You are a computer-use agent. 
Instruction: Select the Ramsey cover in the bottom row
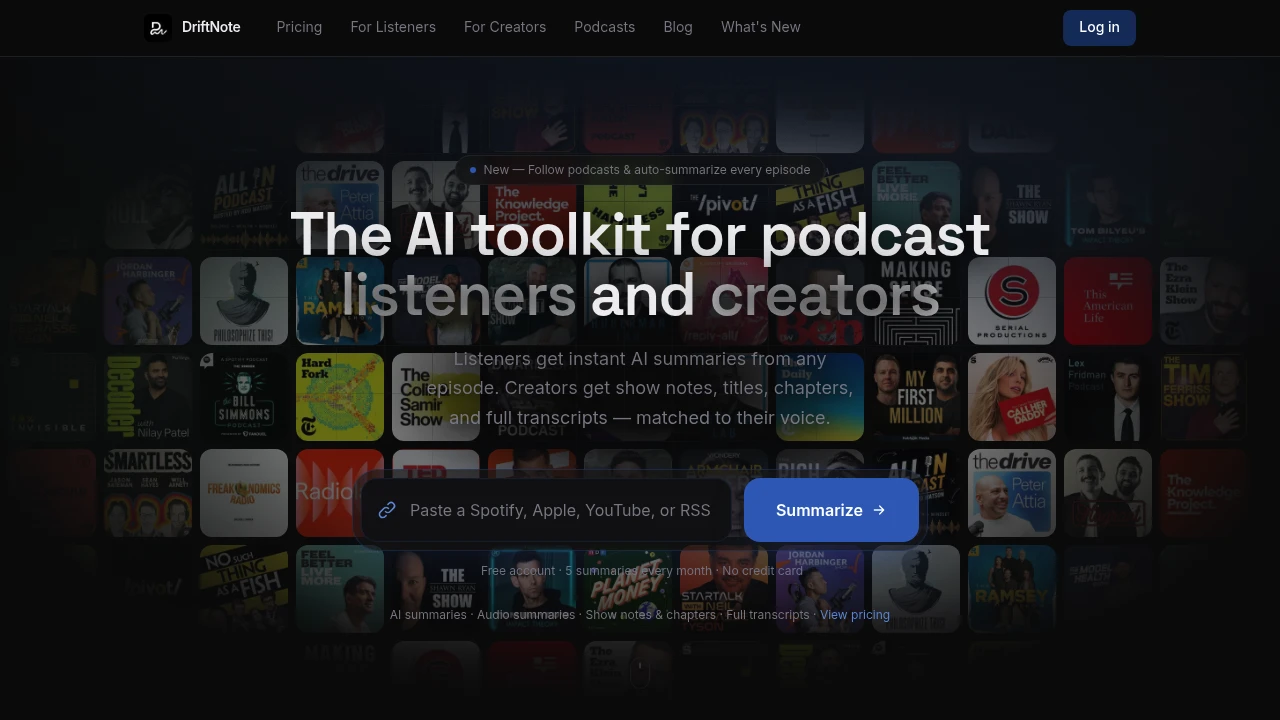click(1012, 589)
